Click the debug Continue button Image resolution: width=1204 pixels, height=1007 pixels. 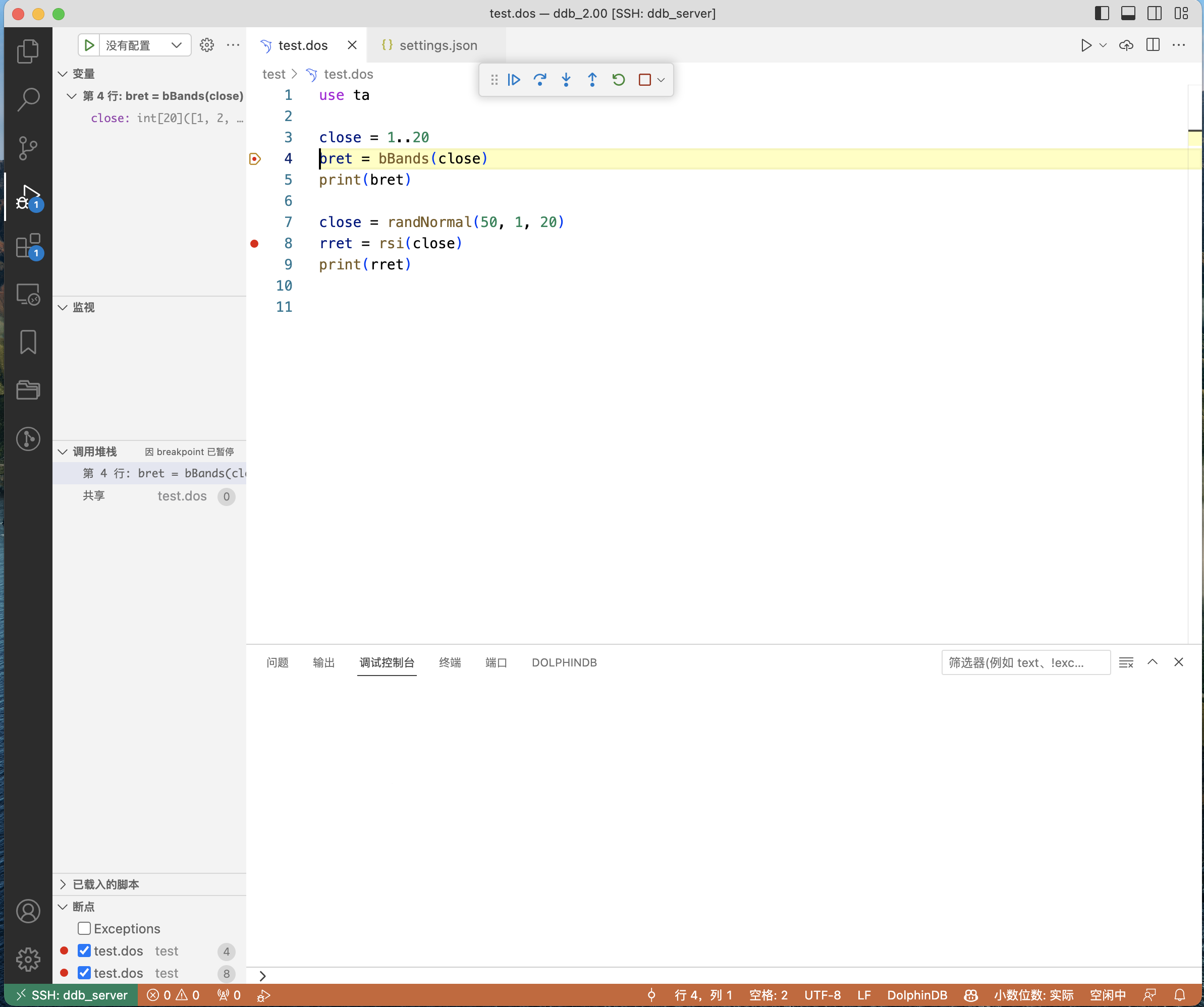[514, 80]
